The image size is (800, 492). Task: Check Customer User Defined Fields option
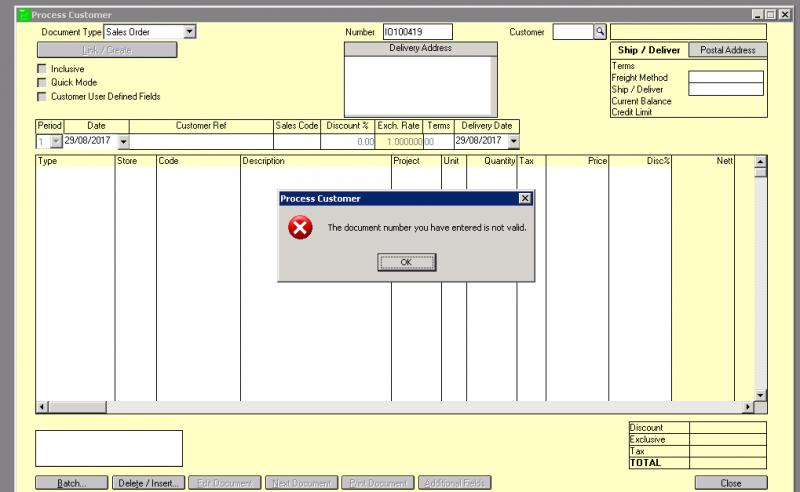point(42,97)
